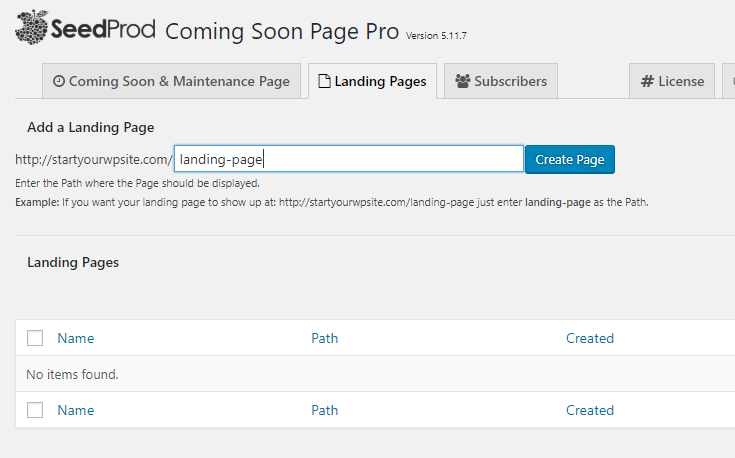Click the 'No items found.' text
The width and height of the screenshot is (735, 458).
[72, 375]
